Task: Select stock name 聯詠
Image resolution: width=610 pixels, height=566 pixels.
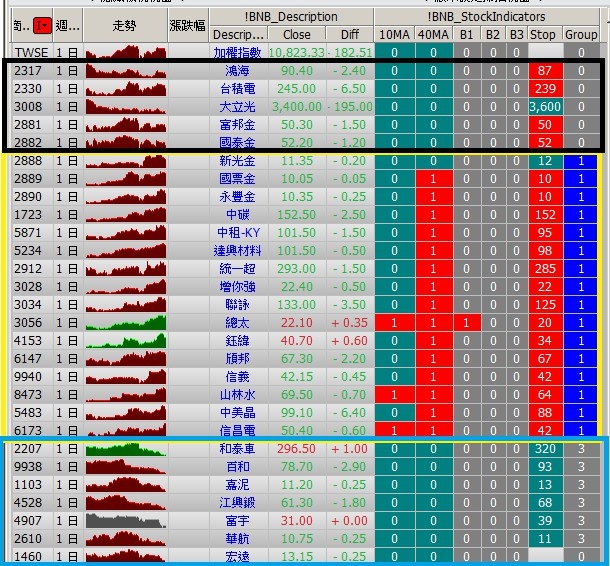Action: 237,305
